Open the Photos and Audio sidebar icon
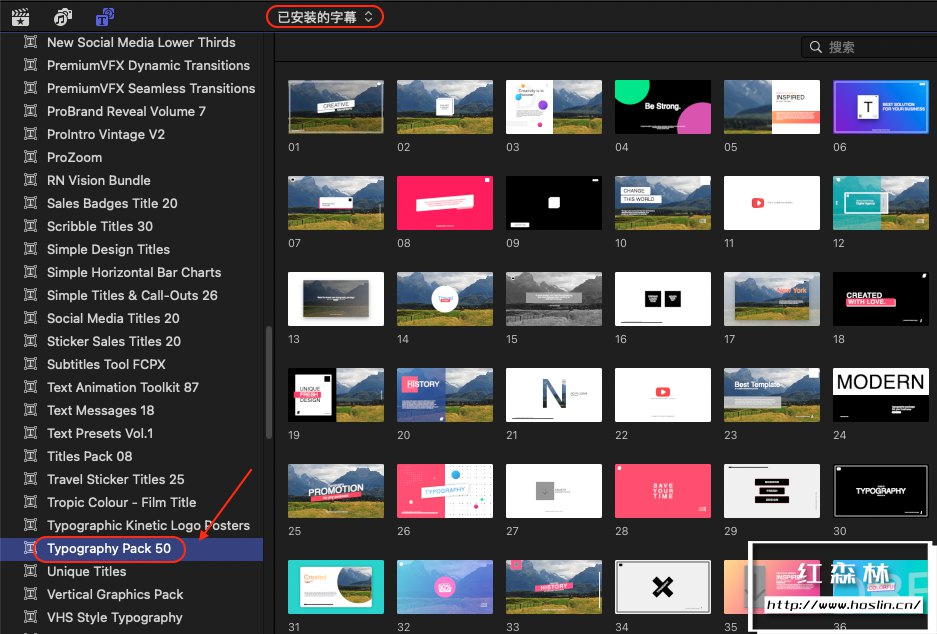Viewport: 937px width, 634px height. (x=63, y=17)
